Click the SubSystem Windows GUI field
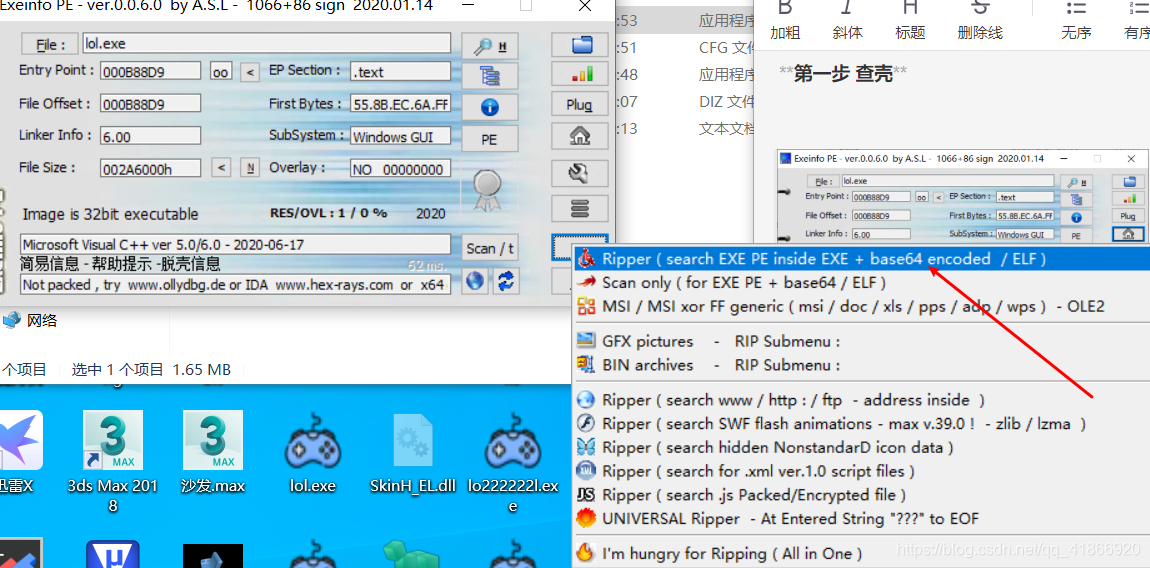The image size is (1150, 568). (x=400, y=136)
